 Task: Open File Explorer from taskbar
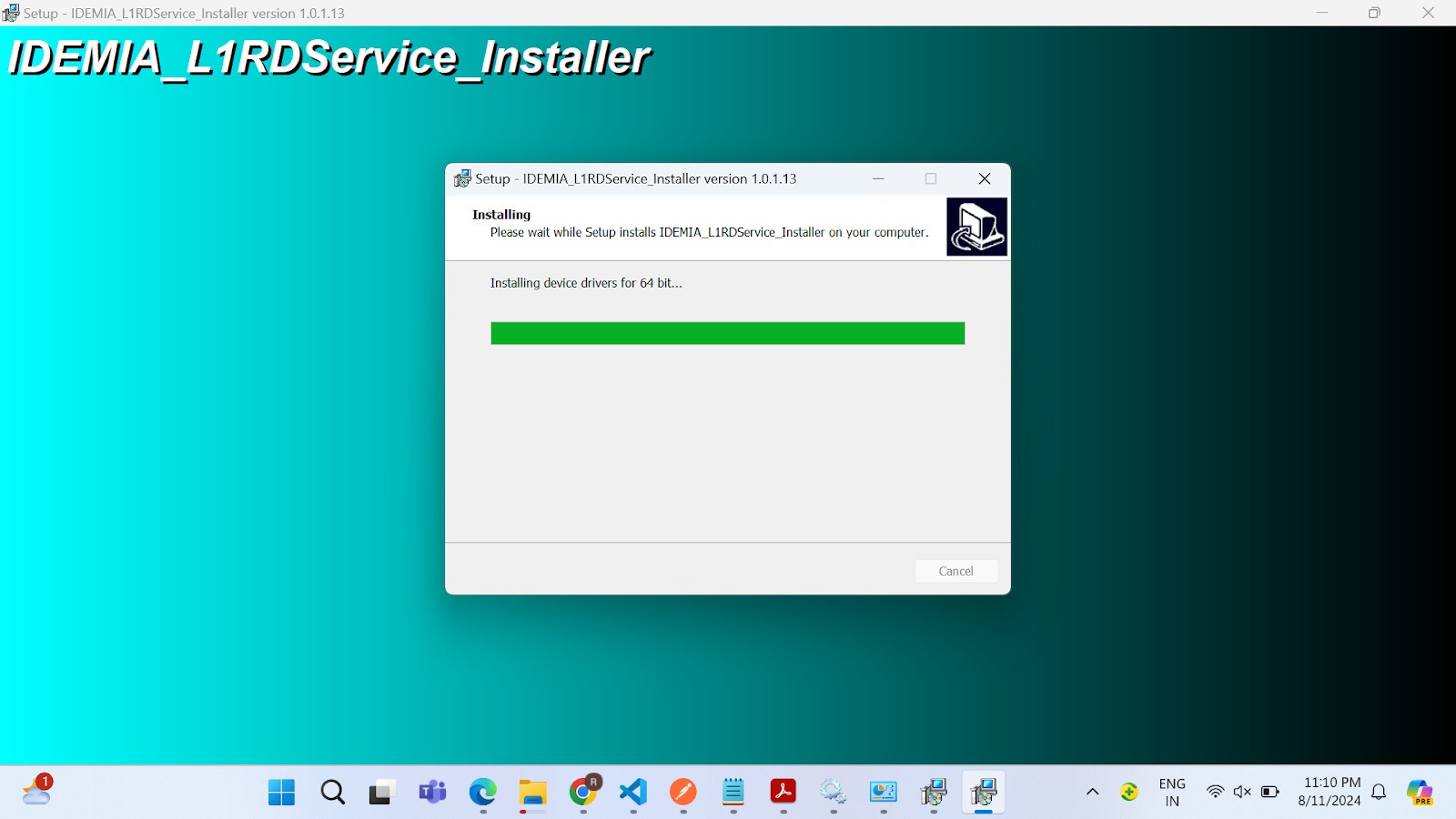point(533,793)
